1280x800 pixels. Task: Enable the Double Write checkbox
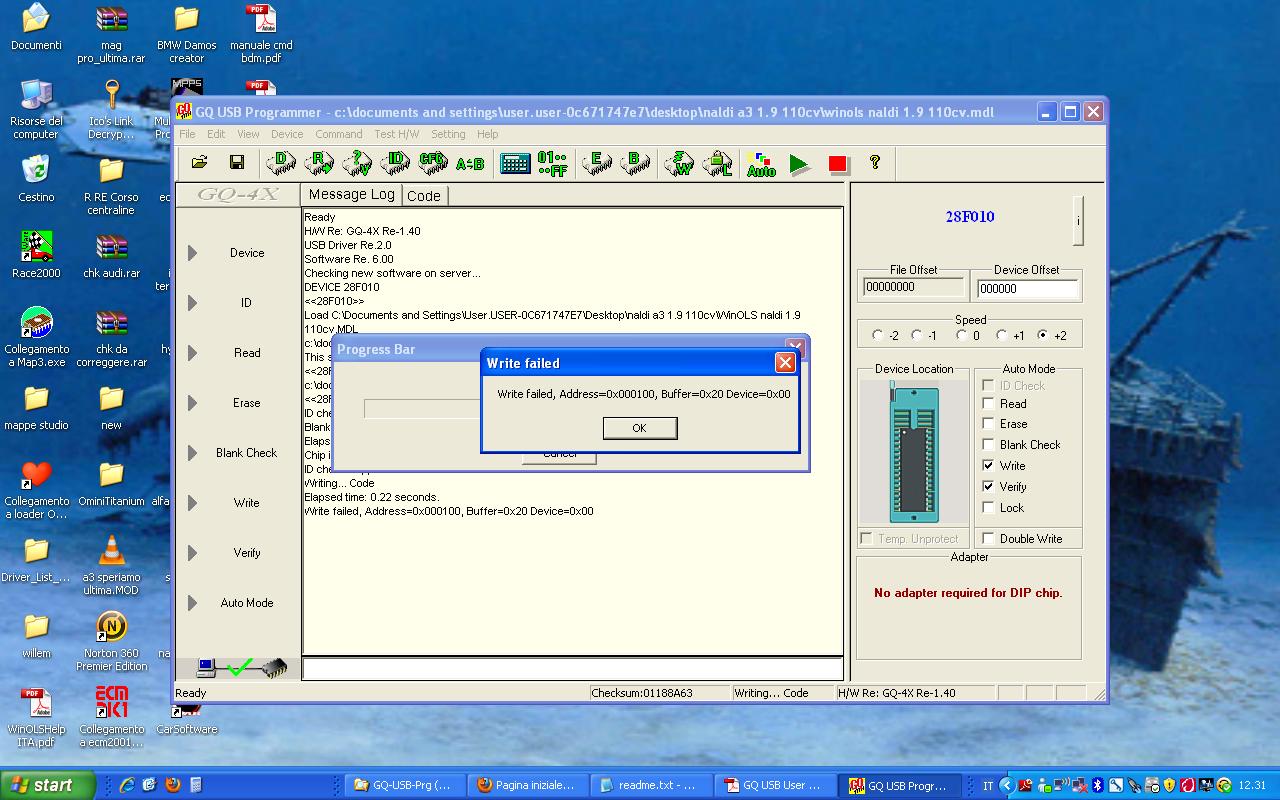coord(988,539)
